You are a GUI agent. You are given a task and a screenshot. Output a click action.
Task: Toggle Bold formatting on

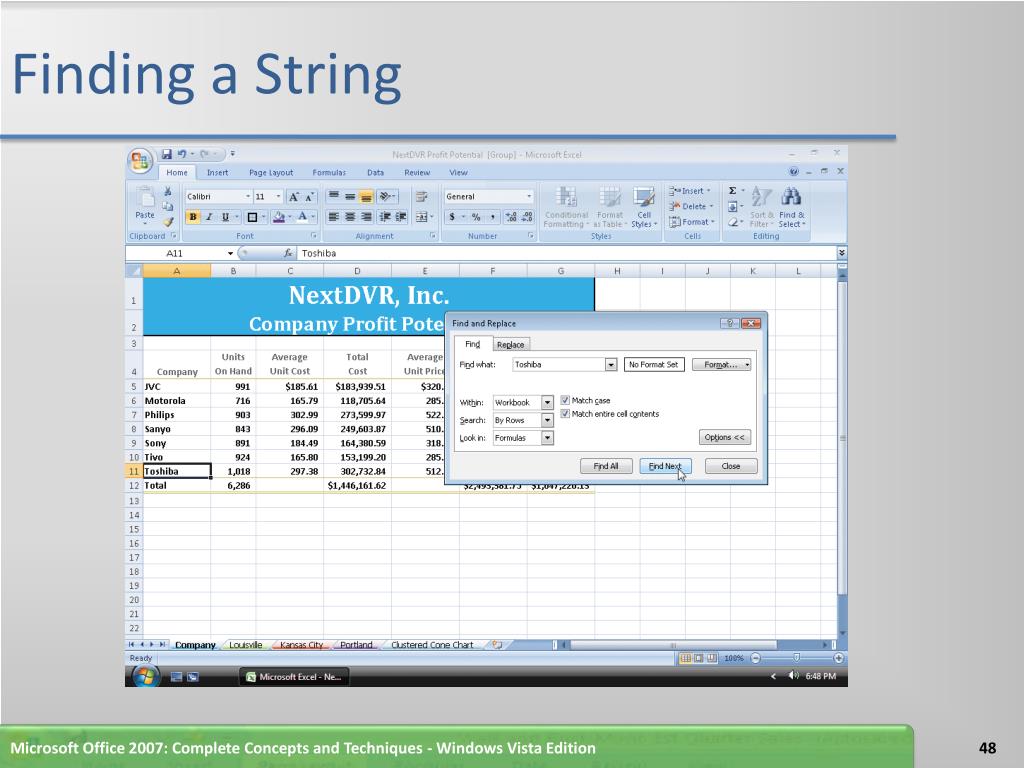coord(193,217)
